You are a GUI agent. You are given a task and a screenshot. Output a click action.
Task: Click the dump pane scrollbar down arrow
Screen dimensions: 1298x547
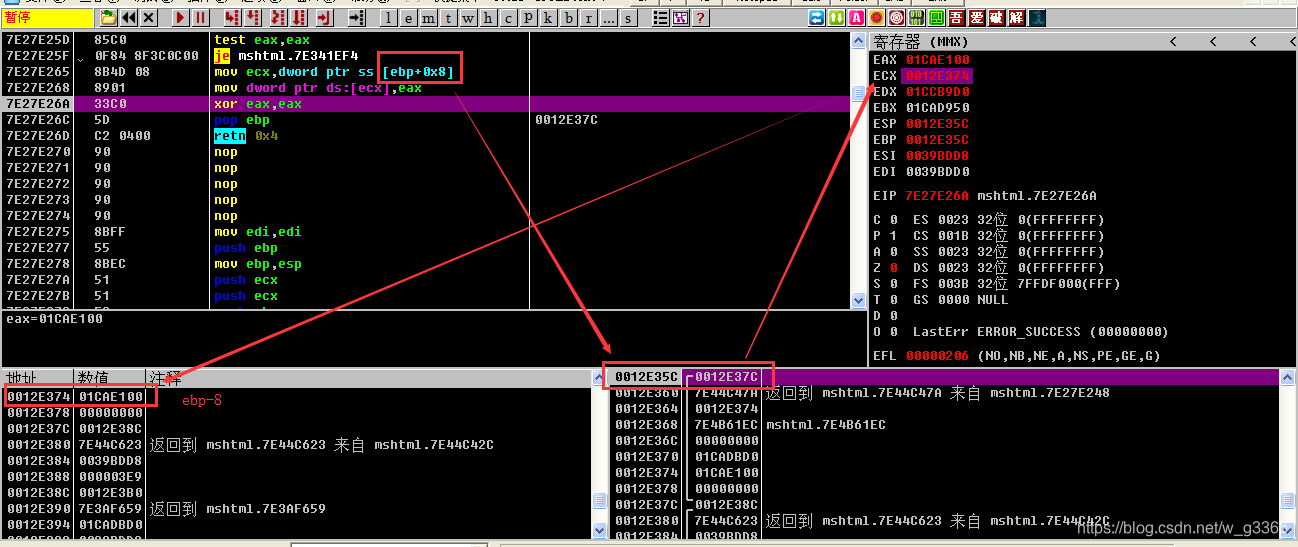point(599,529)
